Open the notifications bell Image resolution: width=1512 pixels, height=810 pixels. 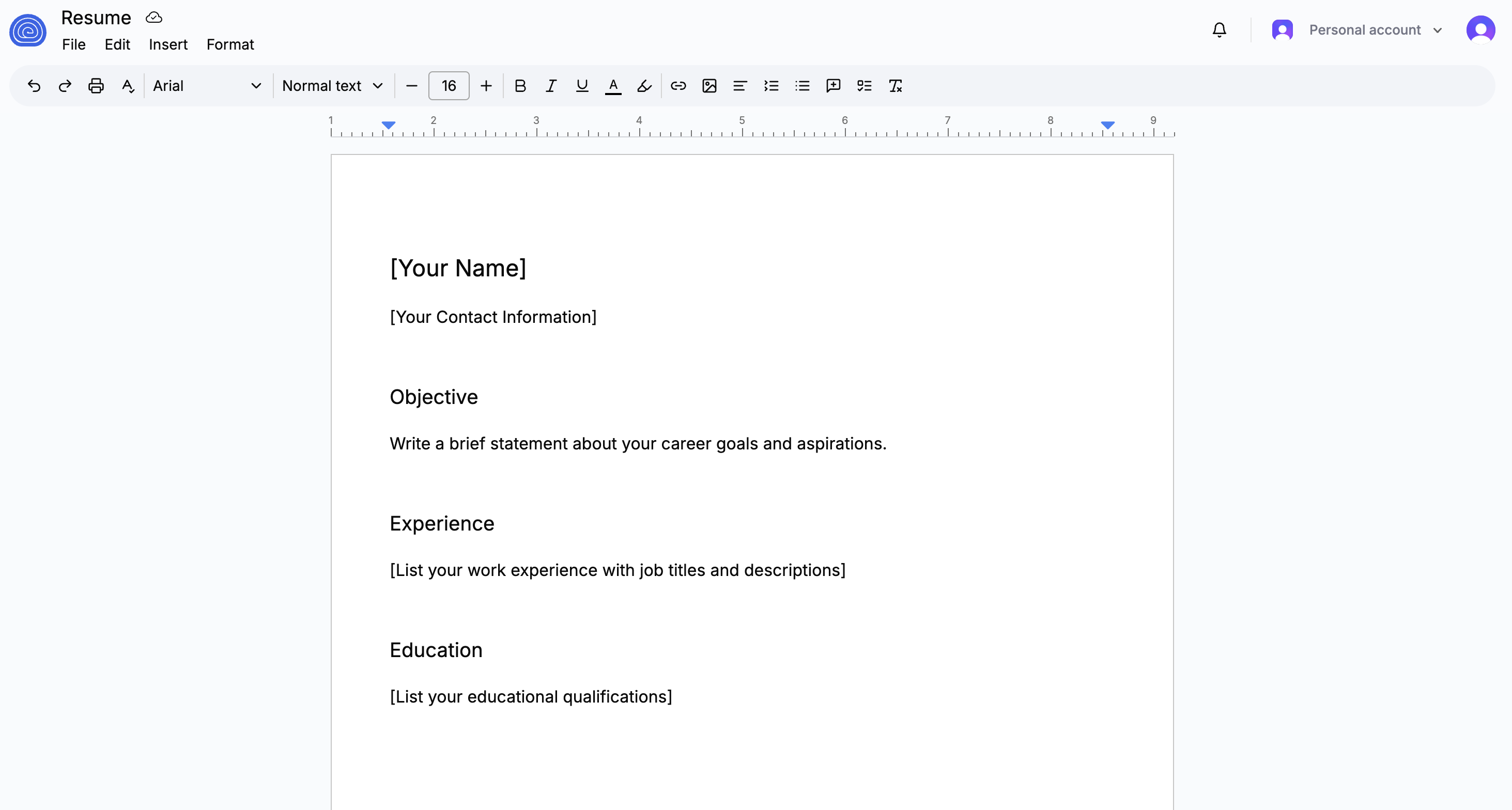click(x=1219, y=30)
